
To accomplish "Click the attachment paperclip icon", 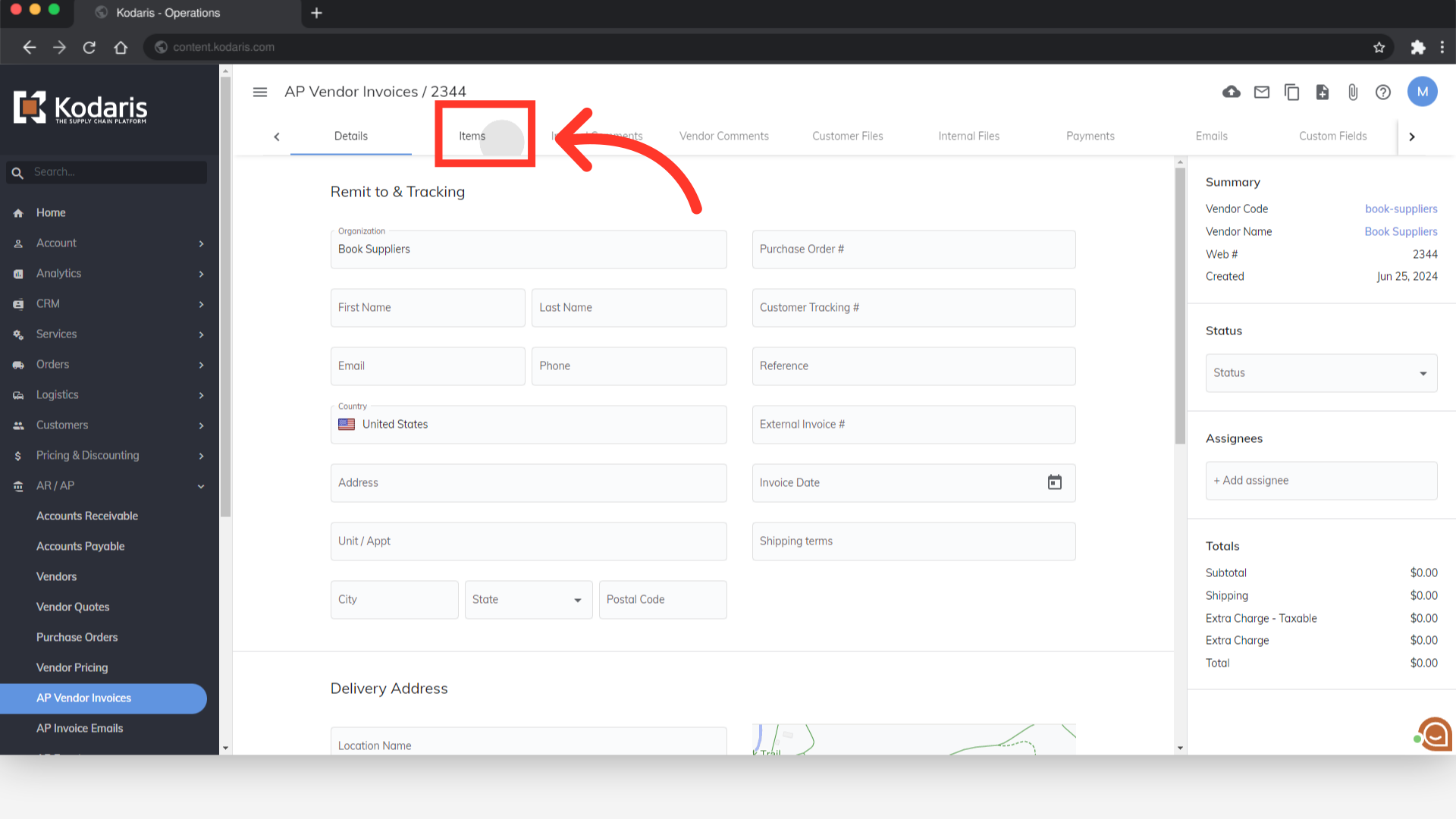I will coord(1352,92).
